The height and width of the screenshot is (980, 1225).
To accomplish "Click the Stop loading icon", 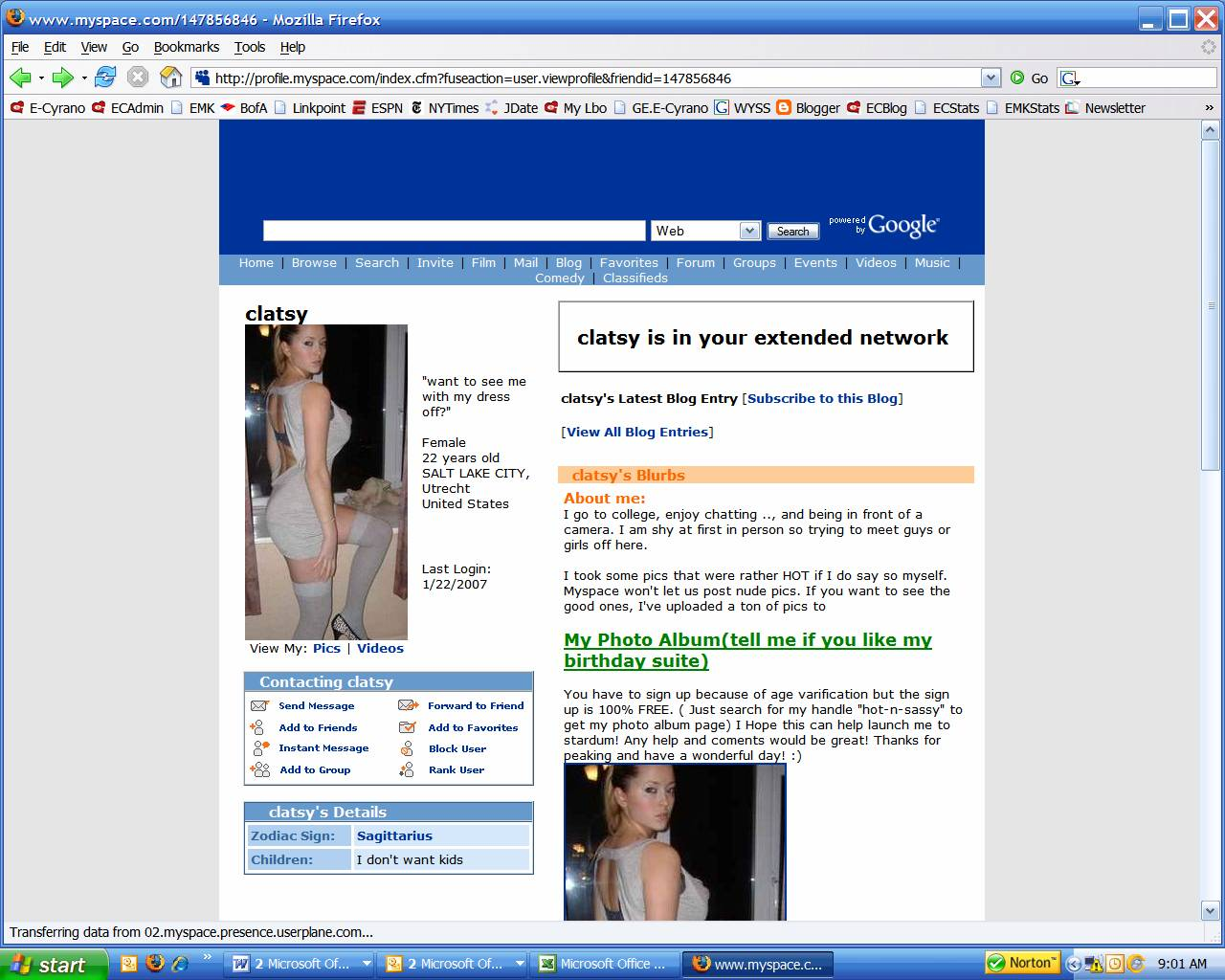I will 138,78.
